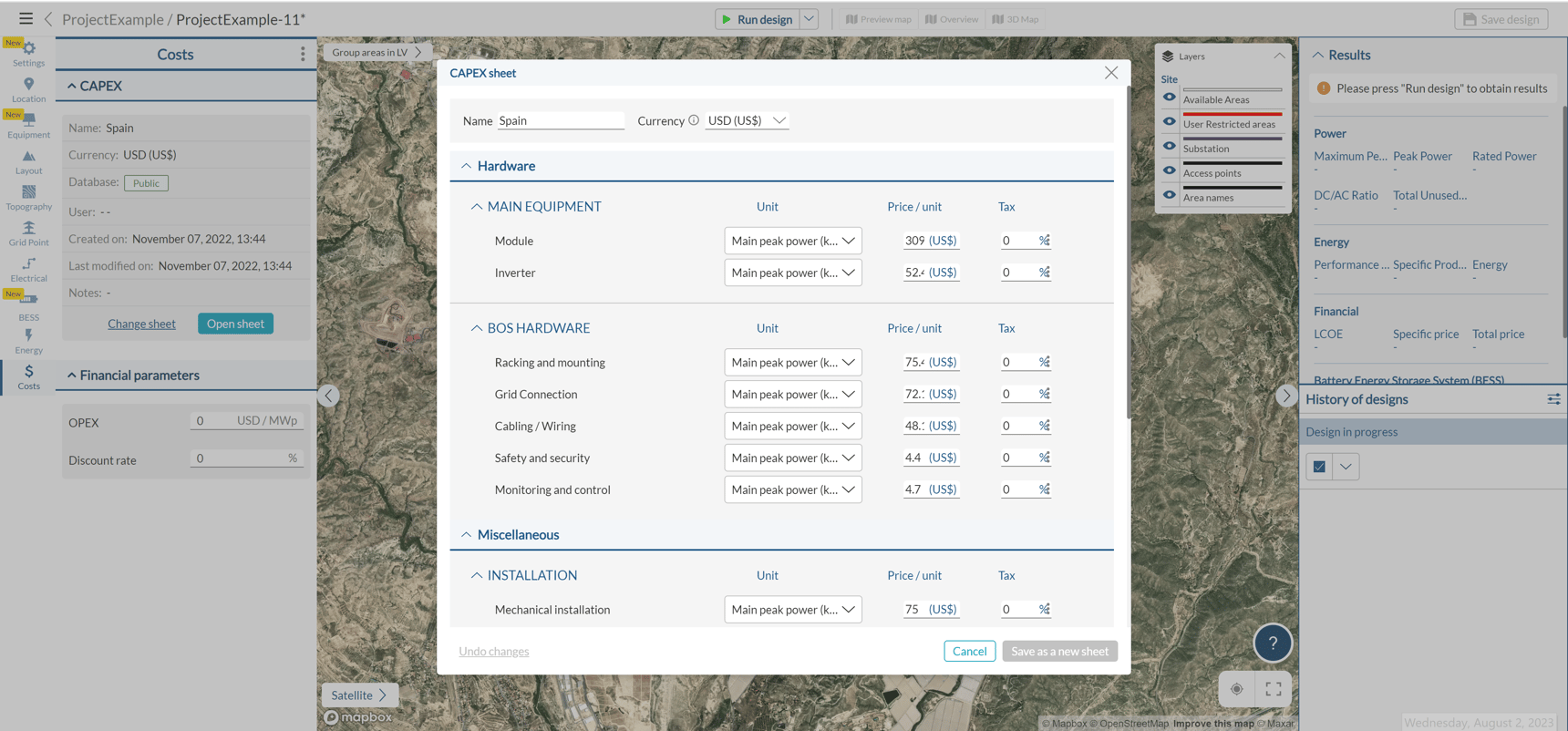Image resolution: width=1568 pixels, height=731 pixels.
Task: Open the Settings sidebar section
Action: 28,54
